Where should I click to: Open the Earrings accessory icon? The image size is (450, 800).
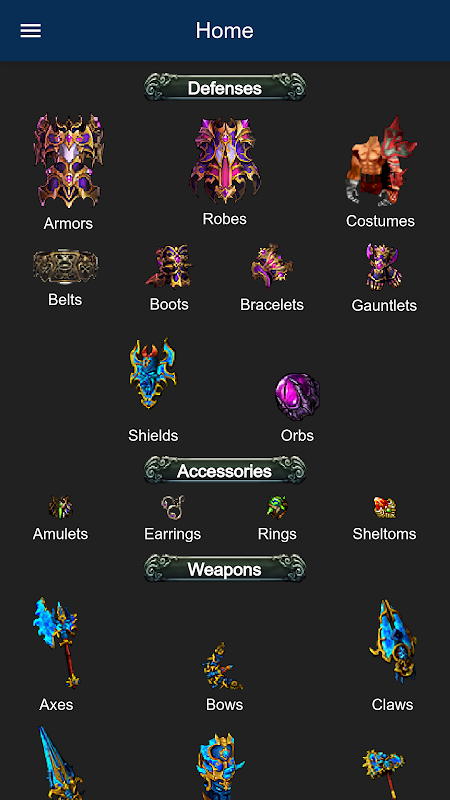172,507
